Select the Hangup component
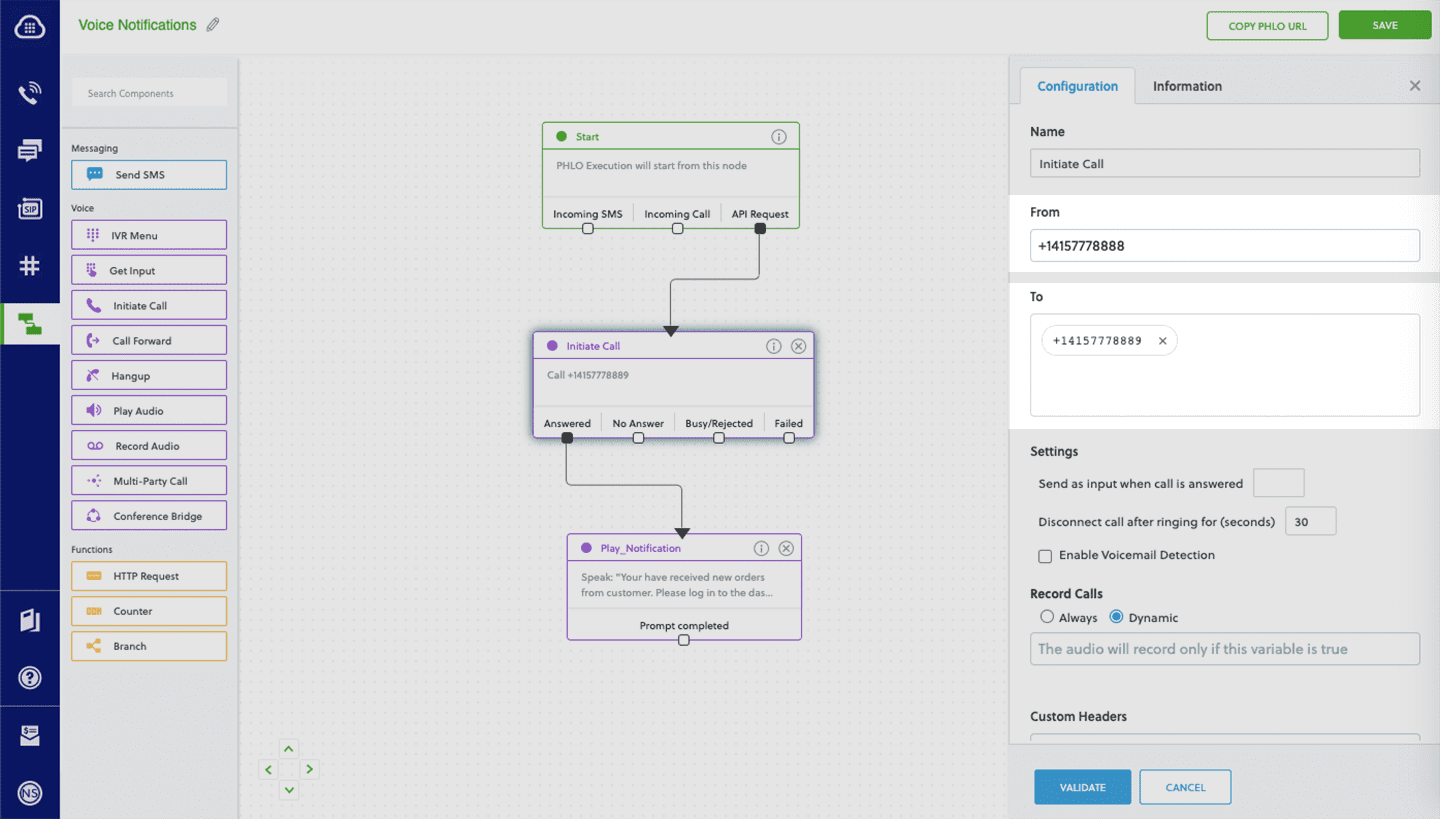Screen dimensions: 1440x819 pyautogui.click(x=149, y=375)
